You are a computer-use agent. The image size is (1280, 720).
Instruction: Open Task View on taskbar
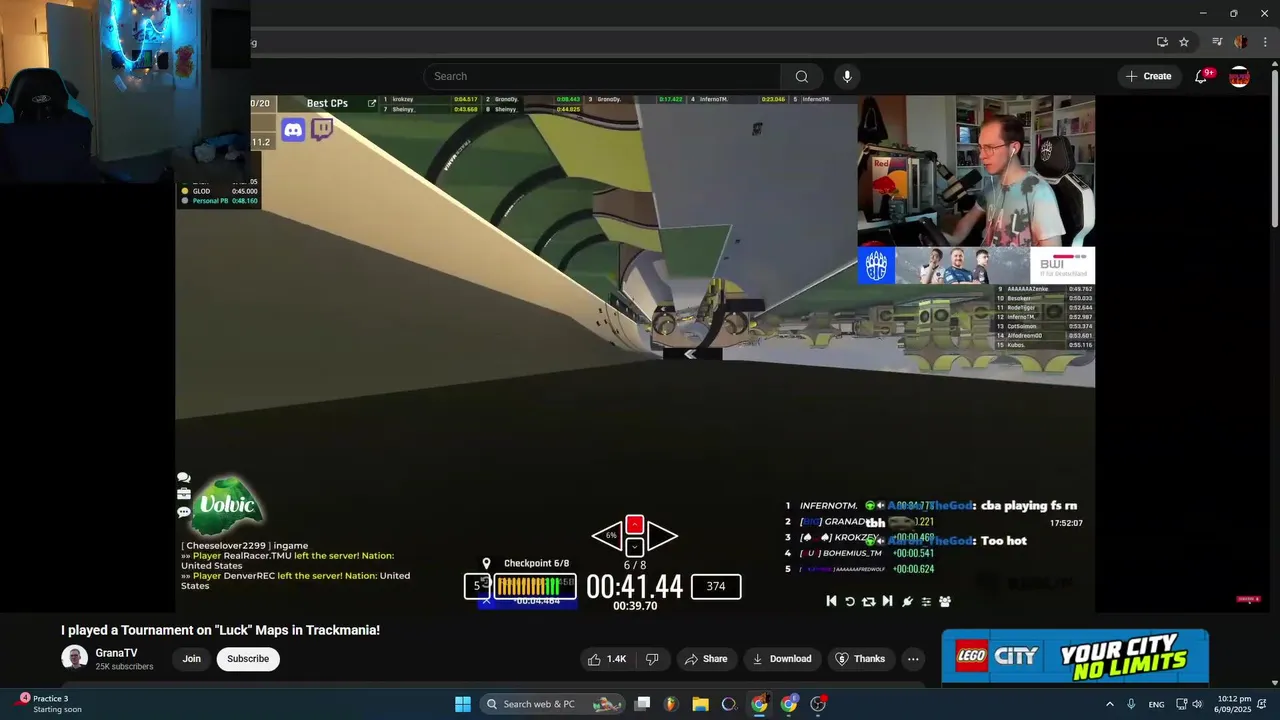(x=643, y=704)
